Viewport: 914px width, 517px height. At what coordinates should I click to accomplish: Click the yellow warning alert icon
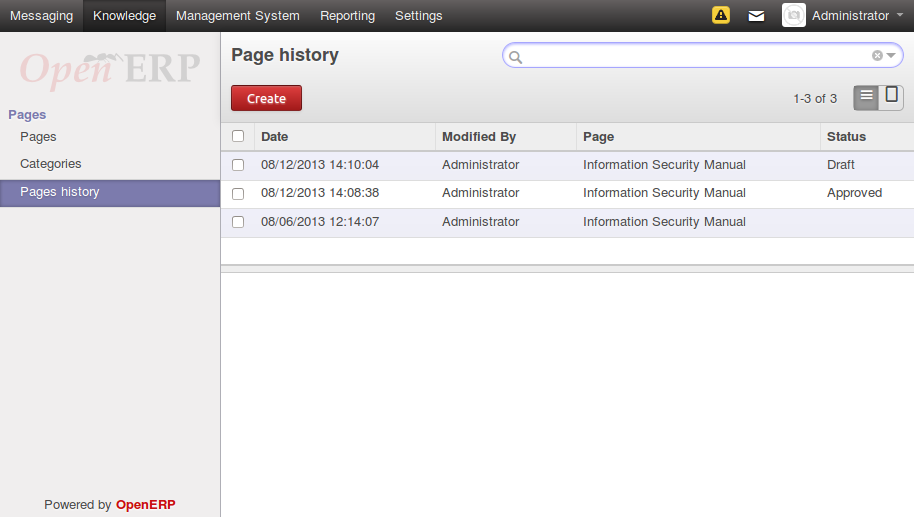(x=720, y=15)
